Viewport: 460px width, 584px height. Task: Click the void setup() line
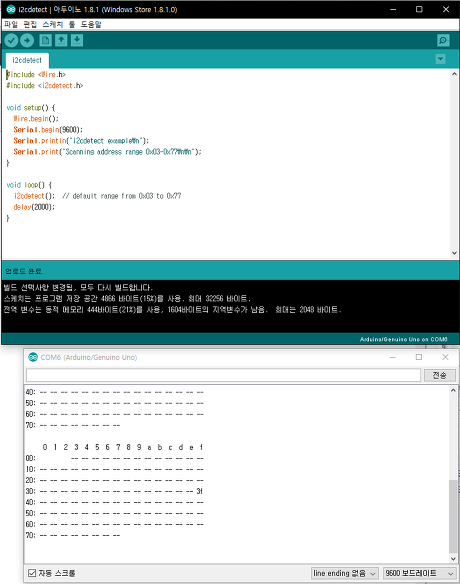click(31, 108)
